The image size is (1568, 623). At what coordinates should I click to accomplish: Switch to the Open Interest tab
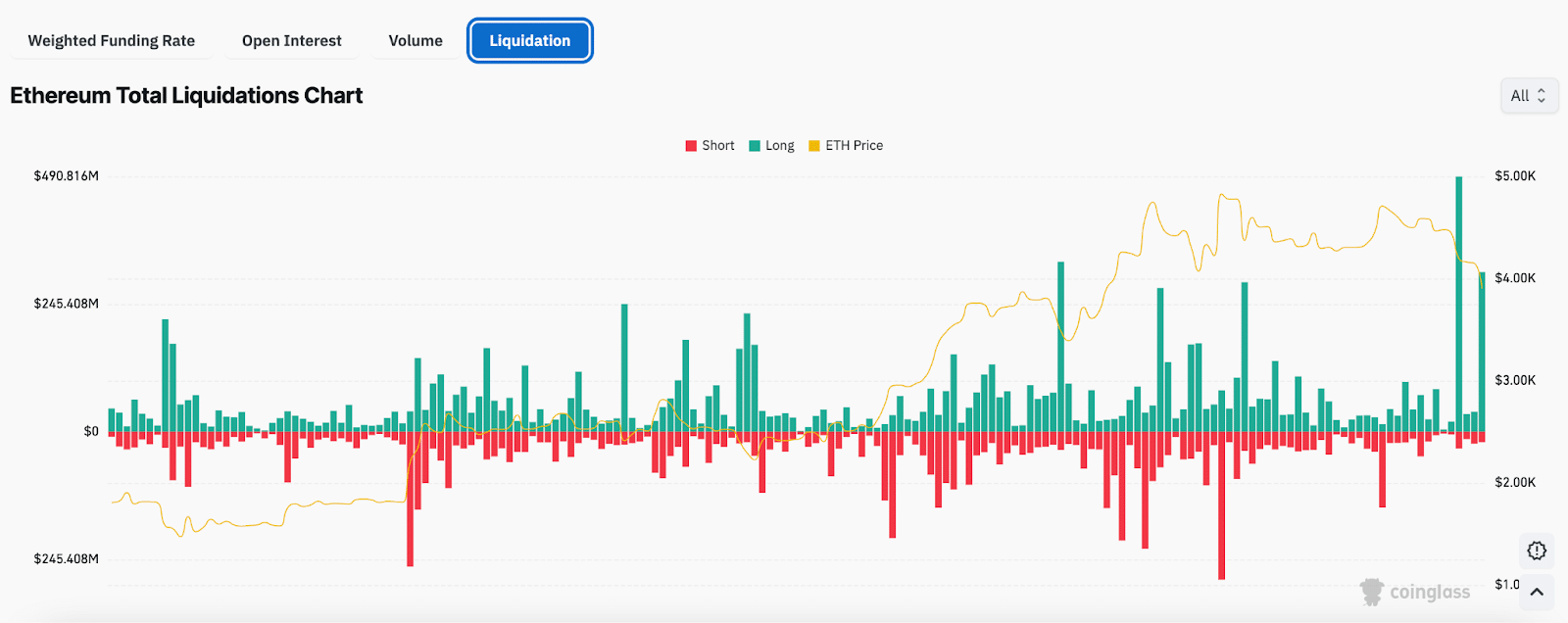coord(291,41)
